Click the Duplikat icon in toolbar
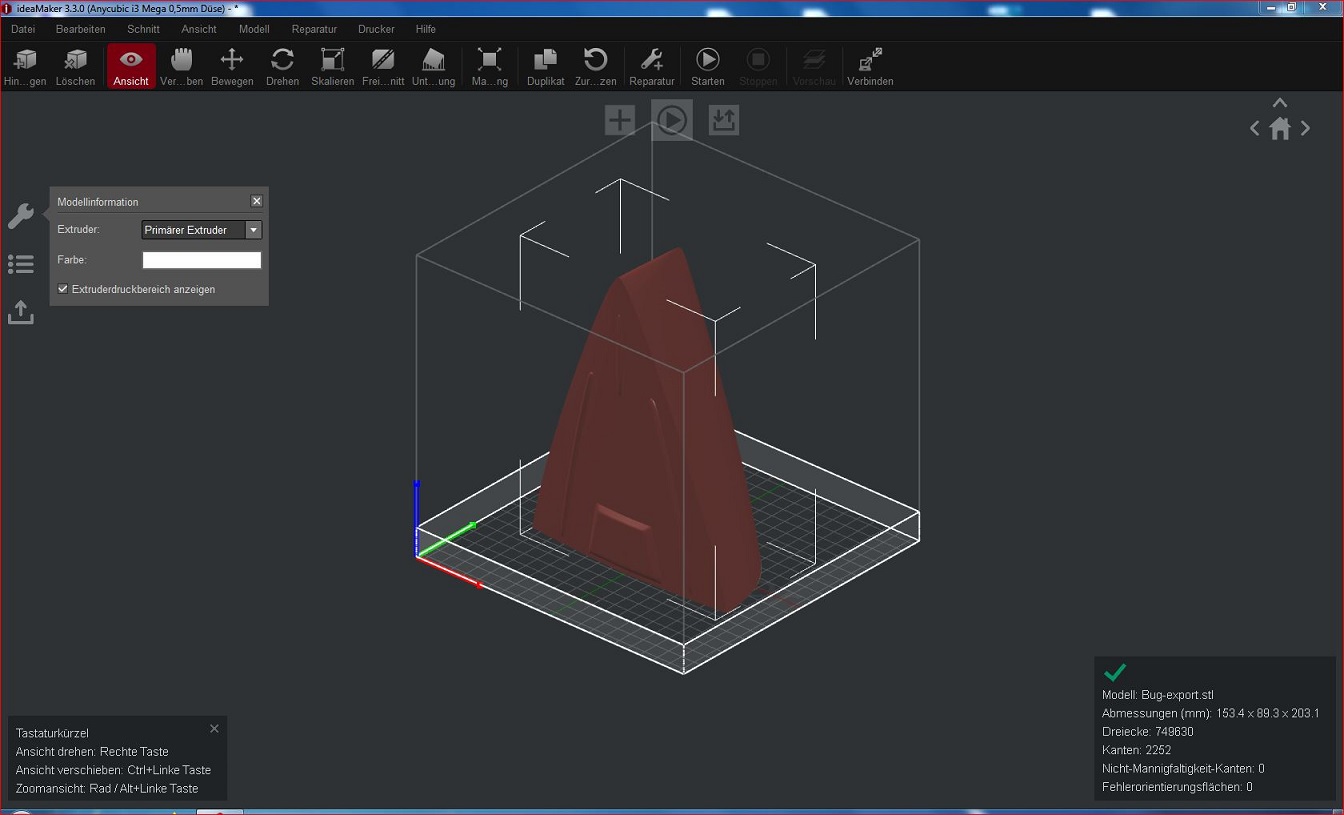The image size is (1344, 815). 545,66
